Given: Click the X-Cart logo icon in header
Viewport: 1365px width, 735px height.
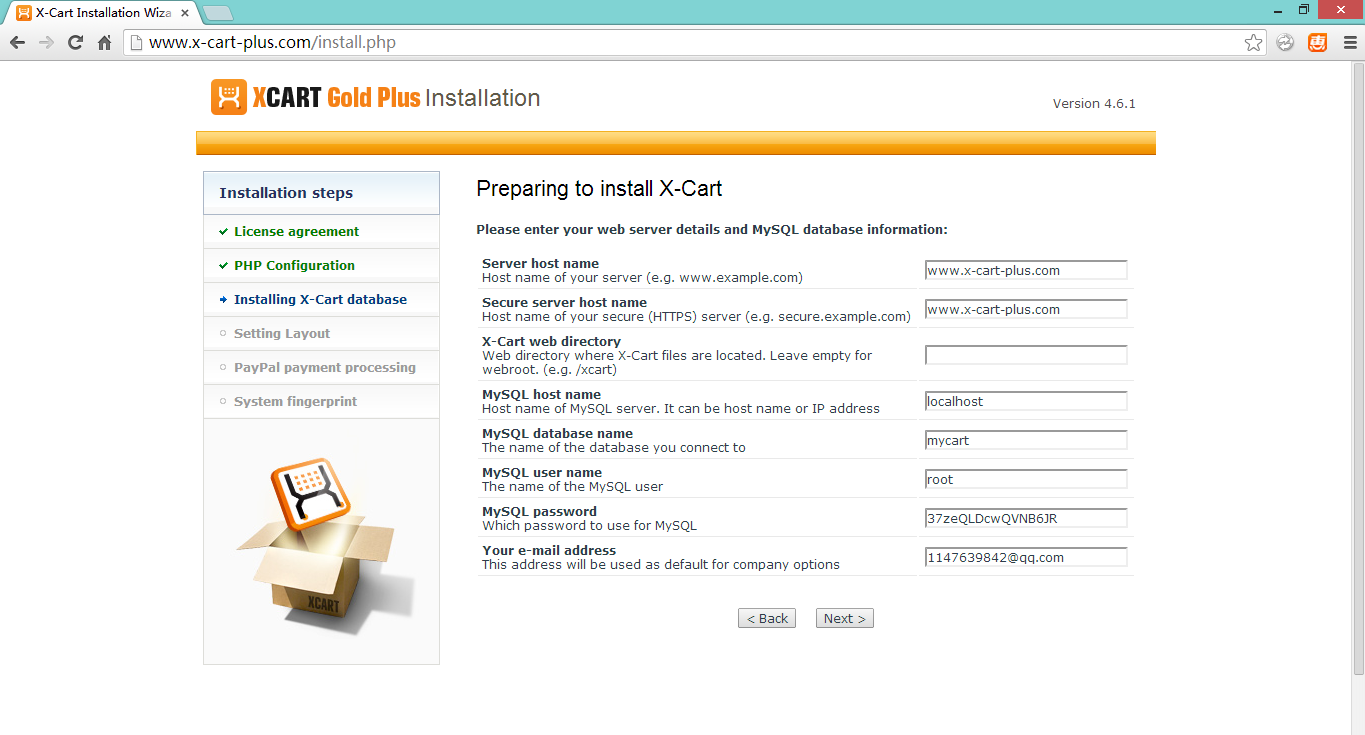Looking at the screenshot, I should point(229,97).
